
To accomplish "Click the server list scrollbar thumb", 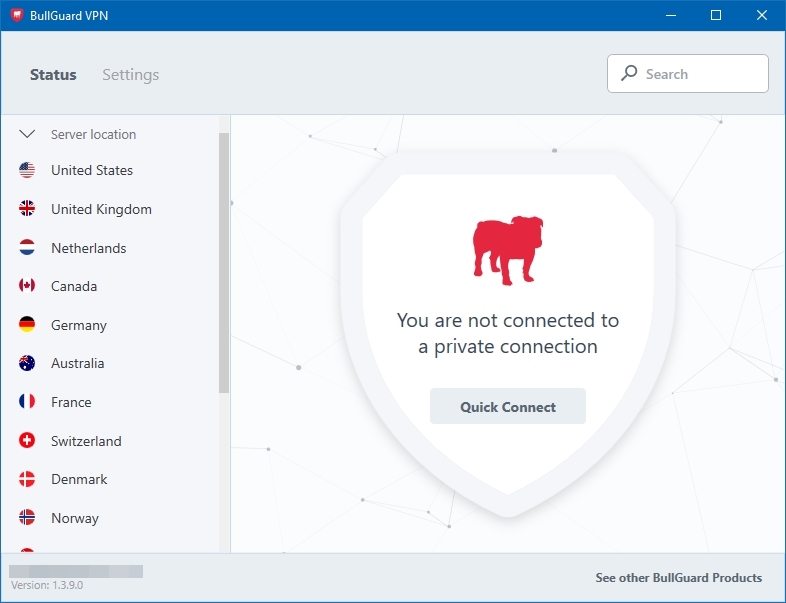I will [x=224, y=263].
